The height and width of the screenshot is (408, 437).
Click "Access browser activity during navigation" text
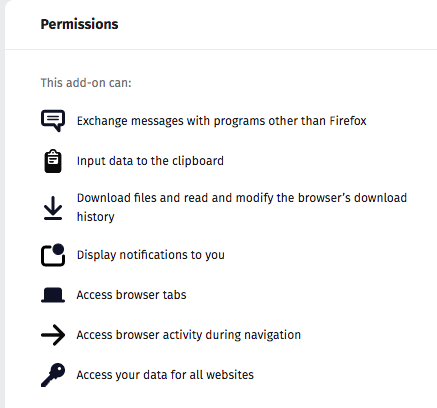coord(189,335)
